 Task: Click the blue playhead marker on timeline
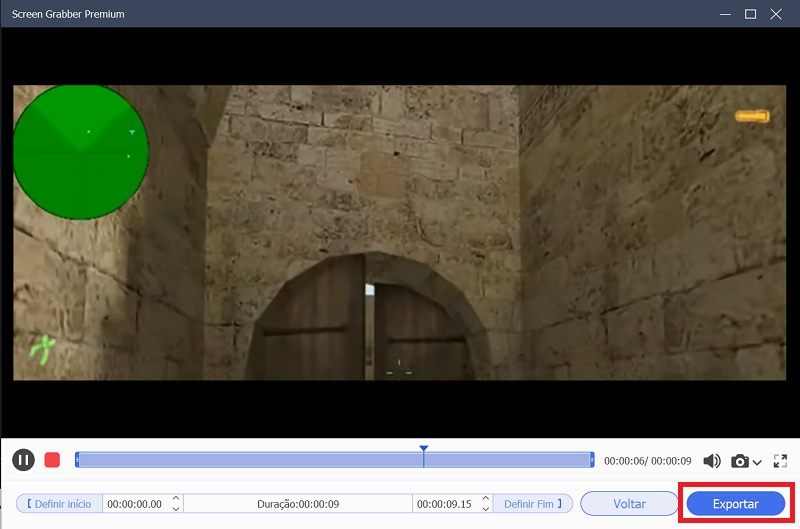point(424,450)
